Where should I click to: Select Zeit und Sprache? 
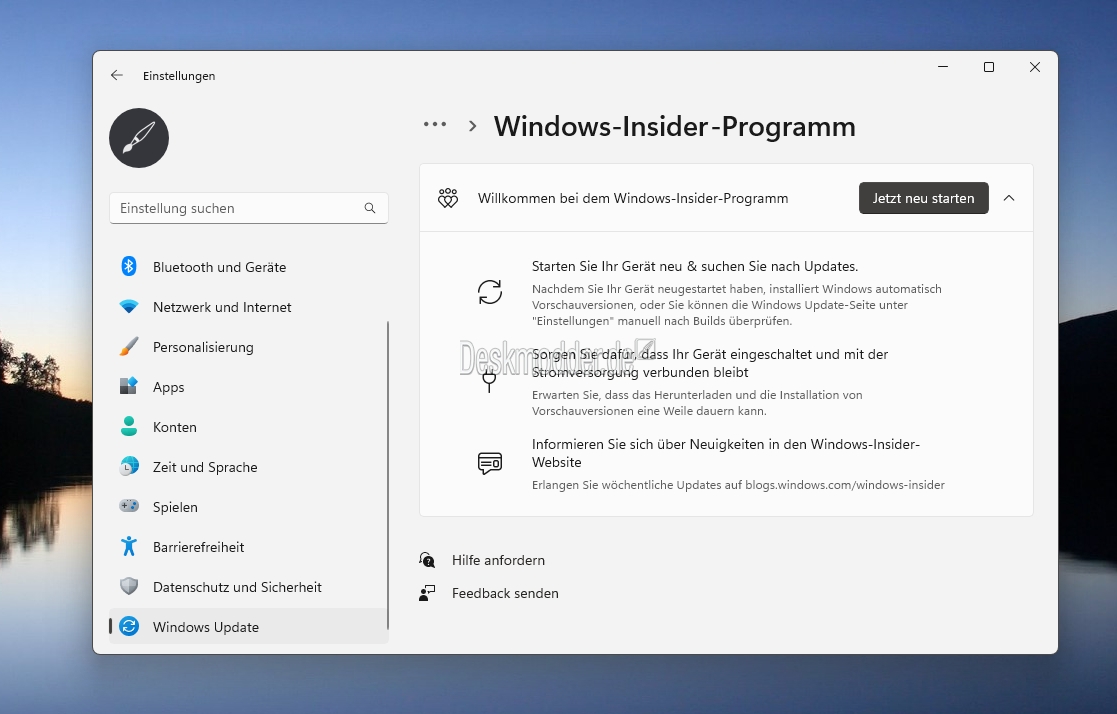pyautogui.click(x=249, y=466)
